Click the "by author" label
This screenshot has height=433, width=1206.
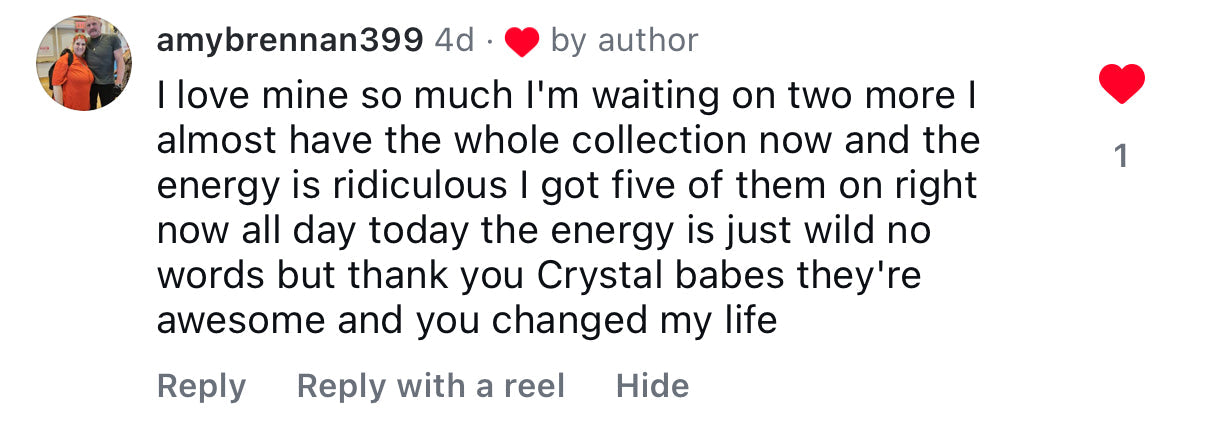(x=624, y=40)
